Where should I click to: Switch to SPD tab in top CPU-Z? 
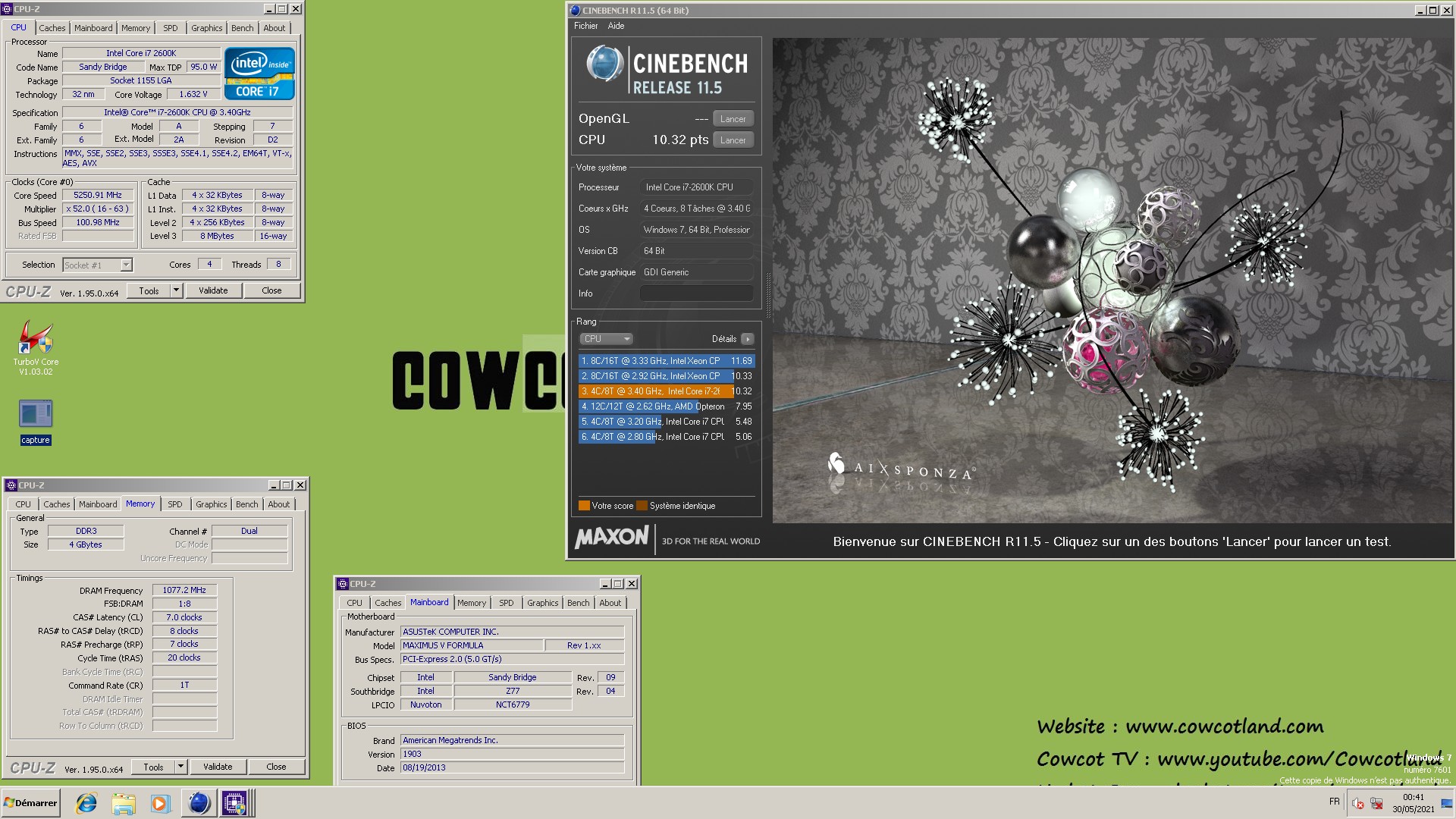171,28
